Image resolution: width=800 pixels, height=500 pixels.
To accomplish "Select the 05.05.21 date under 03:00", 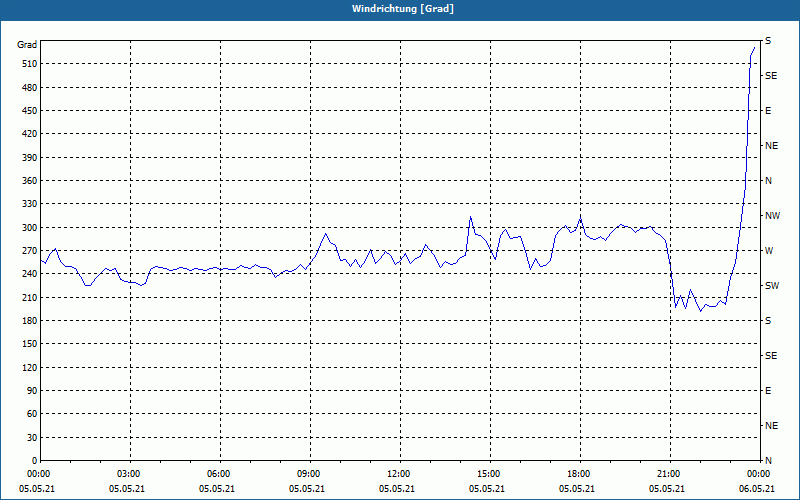I will point(127,488).
